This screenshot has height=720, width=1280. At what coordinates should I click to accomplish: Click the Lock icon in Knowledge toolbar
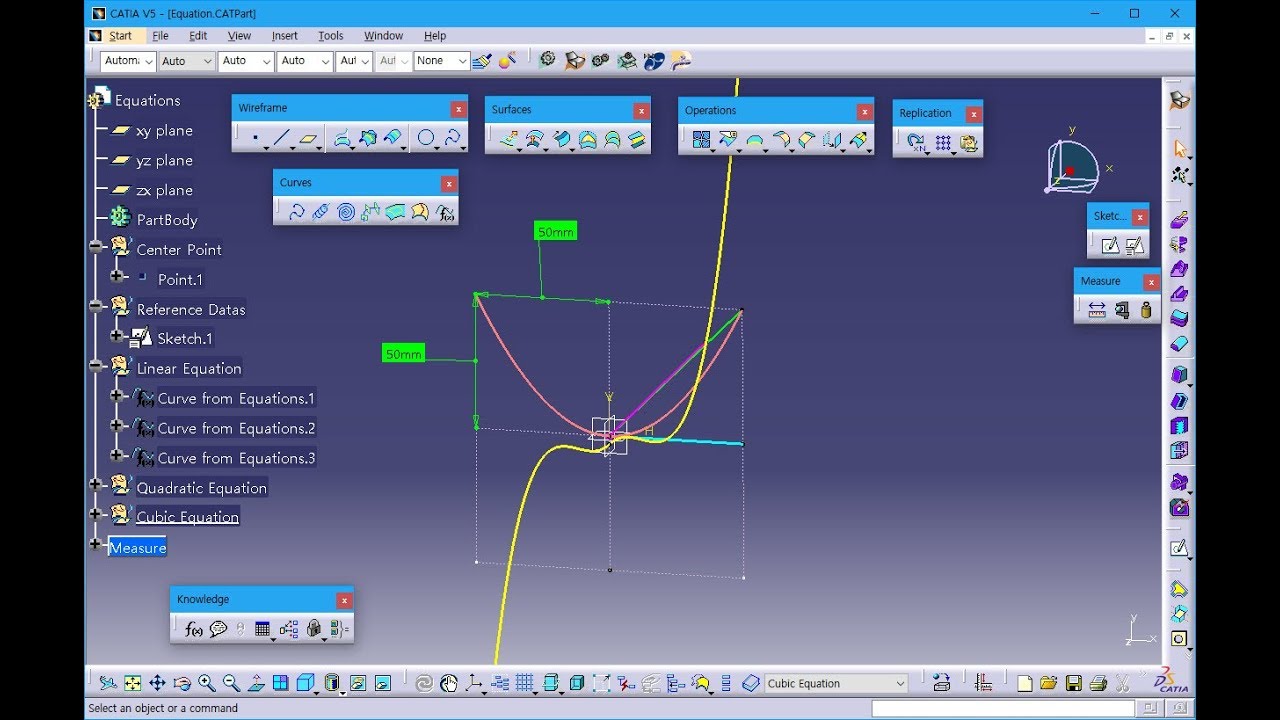pos(314,629)
